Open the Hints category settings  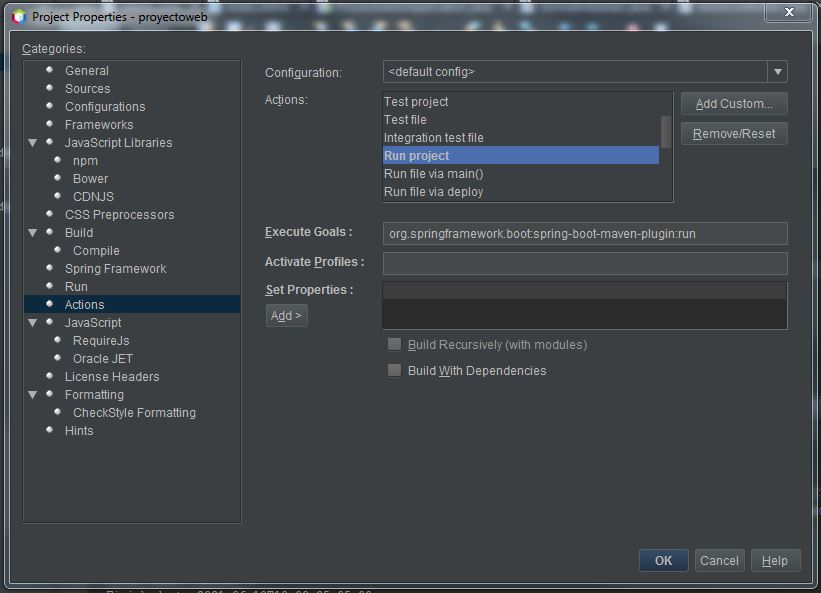[x=79, y=430]
